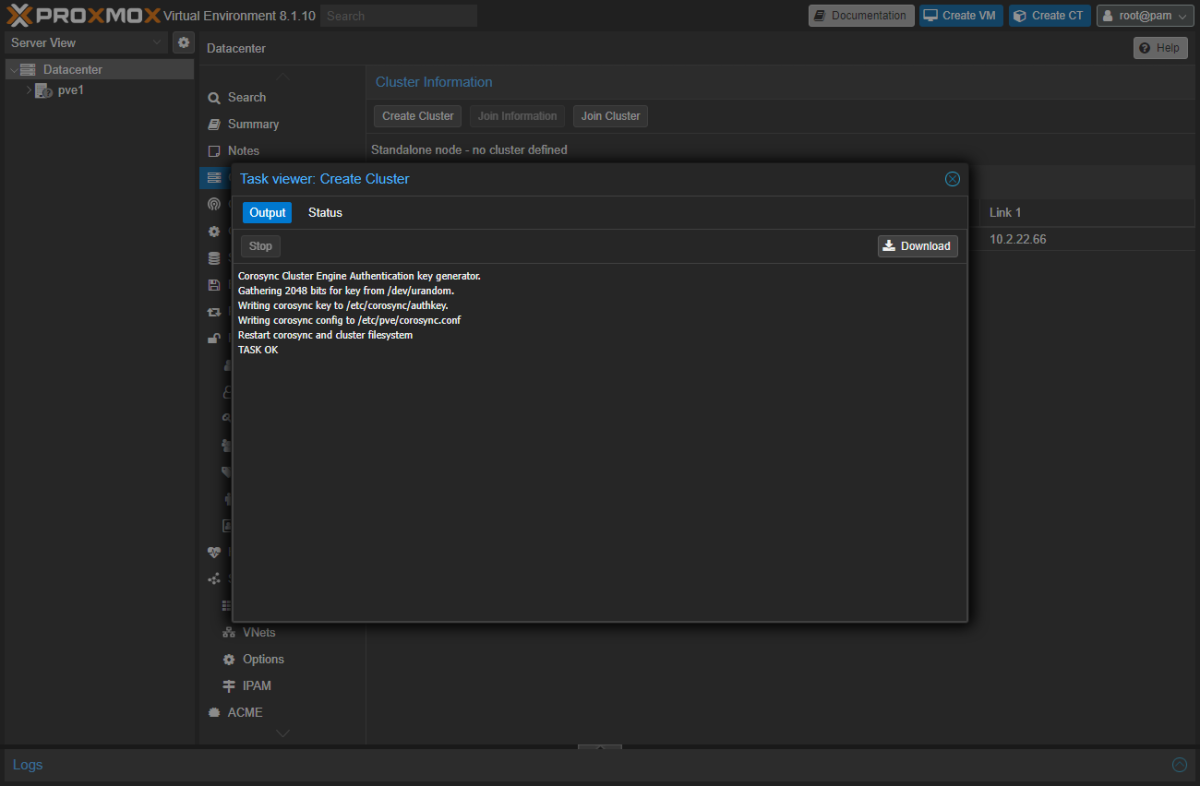Image resolution: width=1200 pixels, height=786 pixels.
Task: Click 'Writing corosync key to /etc/corosync/authkey.' line
Action: coord(343,305)
